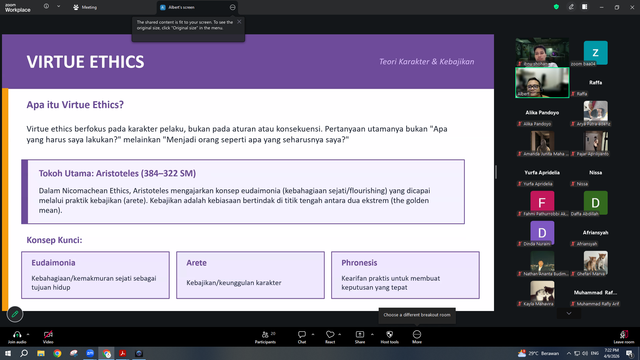The image size is (640, 360).
Task: Select Afriansyah participant tile
Action: click(x=596, y=233)
